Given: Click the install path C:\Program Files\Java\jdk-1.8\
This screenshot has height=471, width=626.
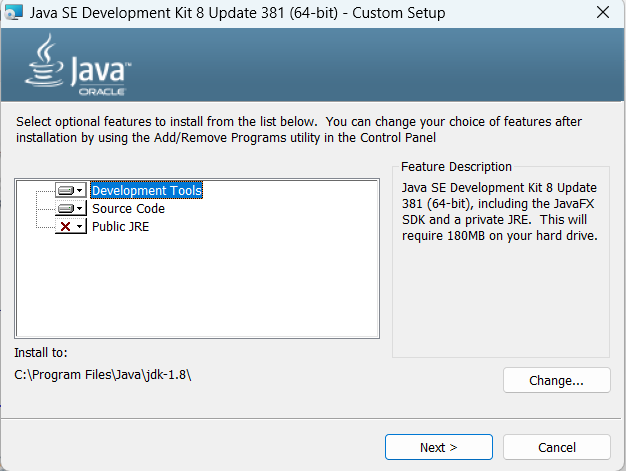Looking at the screenshot, I should point(103,375).
